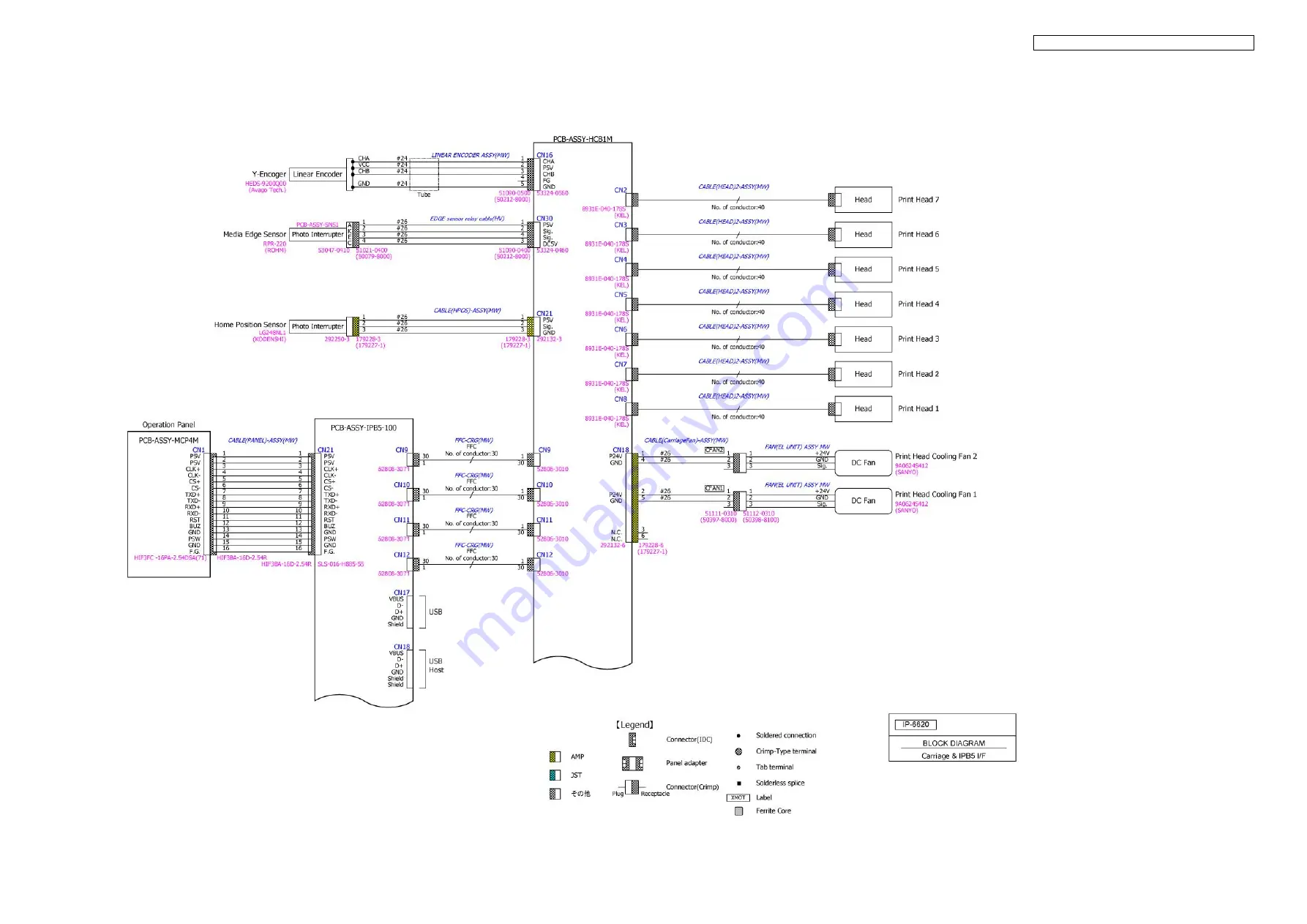Click the Home Position Sensor label
The image size is (1307, 924).
(250, 325)
